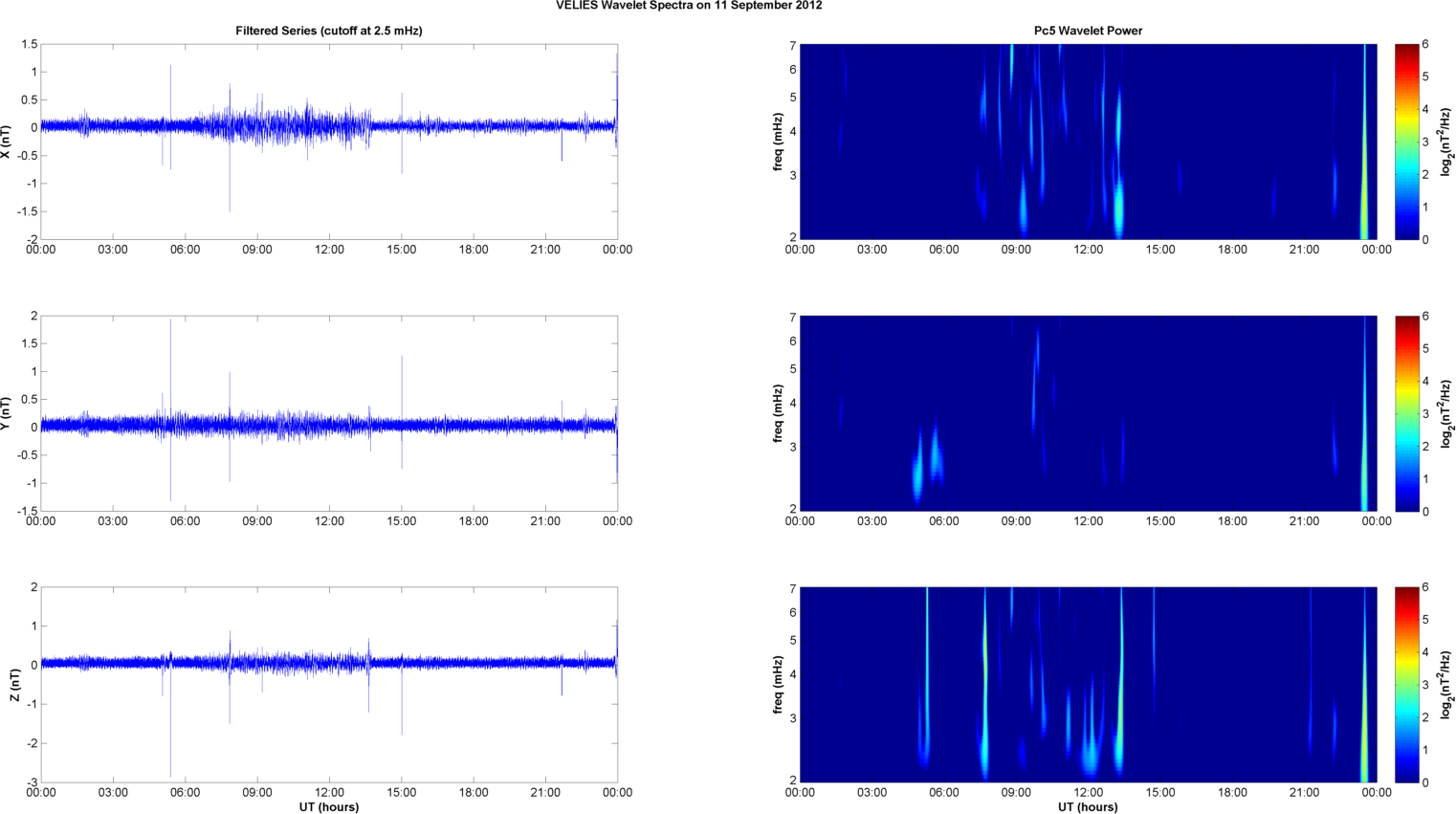This screenshot has height=814, width=1456.
Task: Click "UT (hours)" under the bottom wavelet spectrogram
Action: [x=1088, y=807]
